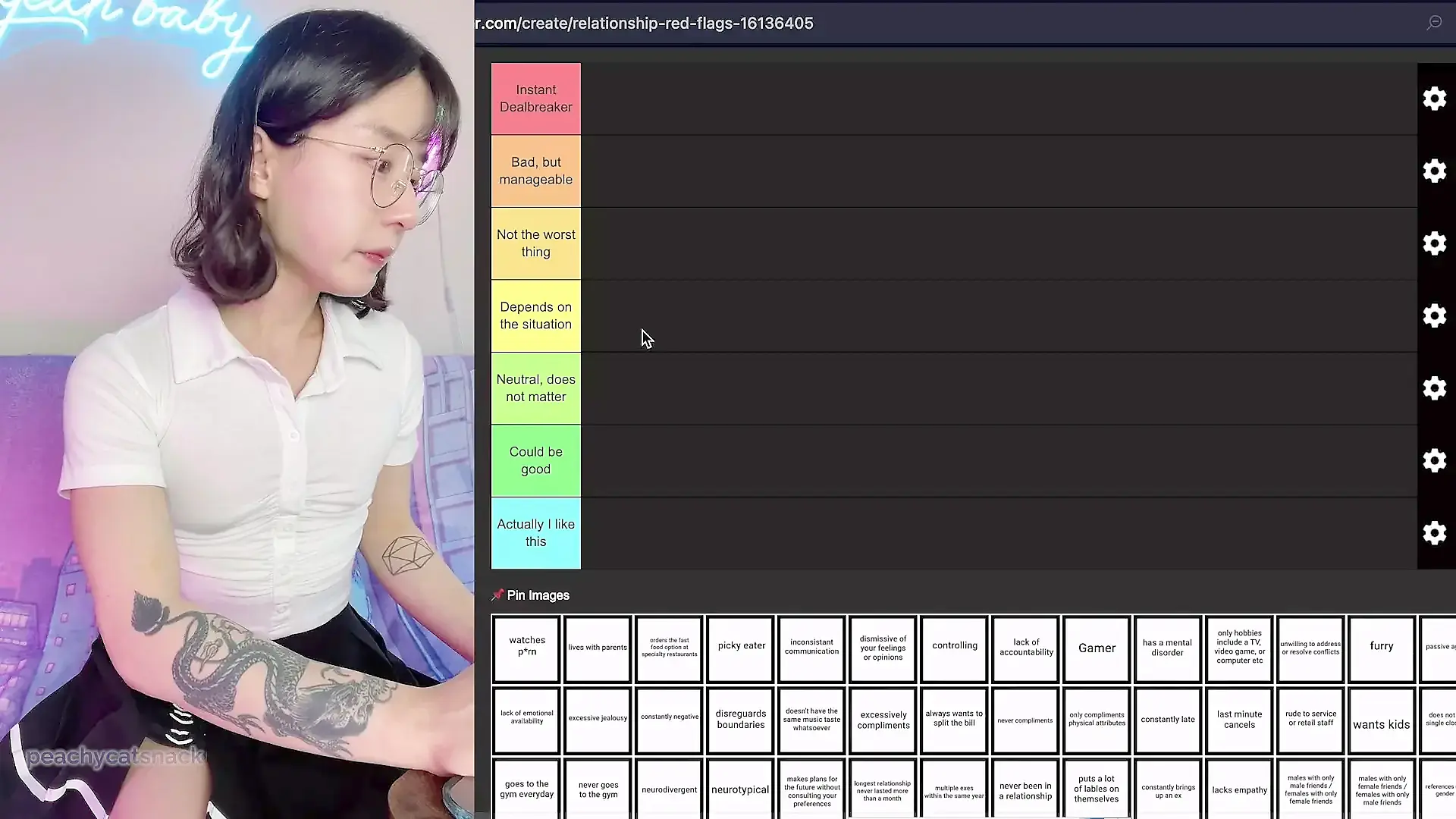Select the Actually I like this tier label

(x=535, y=533)
